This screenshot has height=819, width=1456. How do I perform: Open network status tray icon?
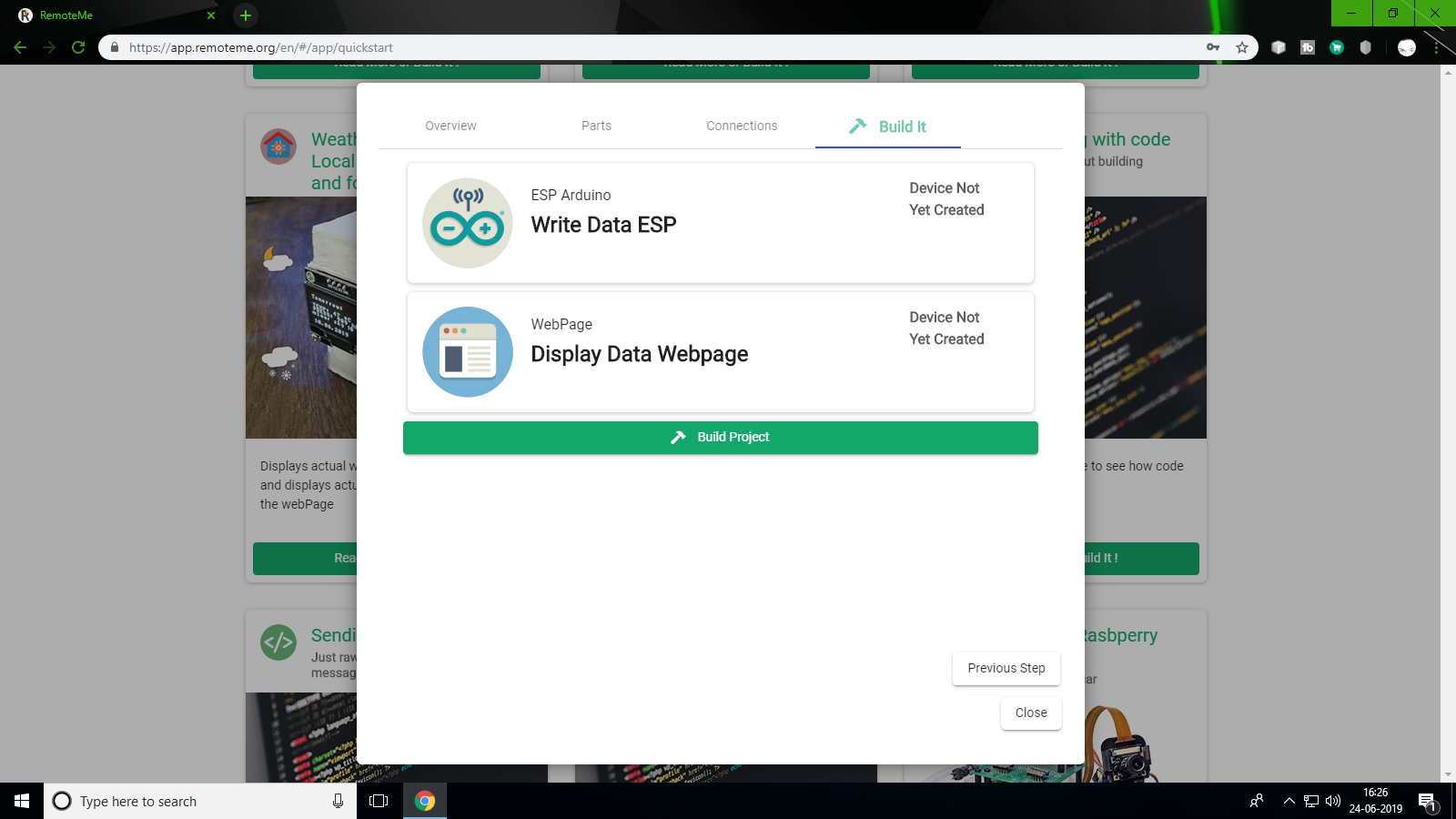pos(1311,801)
